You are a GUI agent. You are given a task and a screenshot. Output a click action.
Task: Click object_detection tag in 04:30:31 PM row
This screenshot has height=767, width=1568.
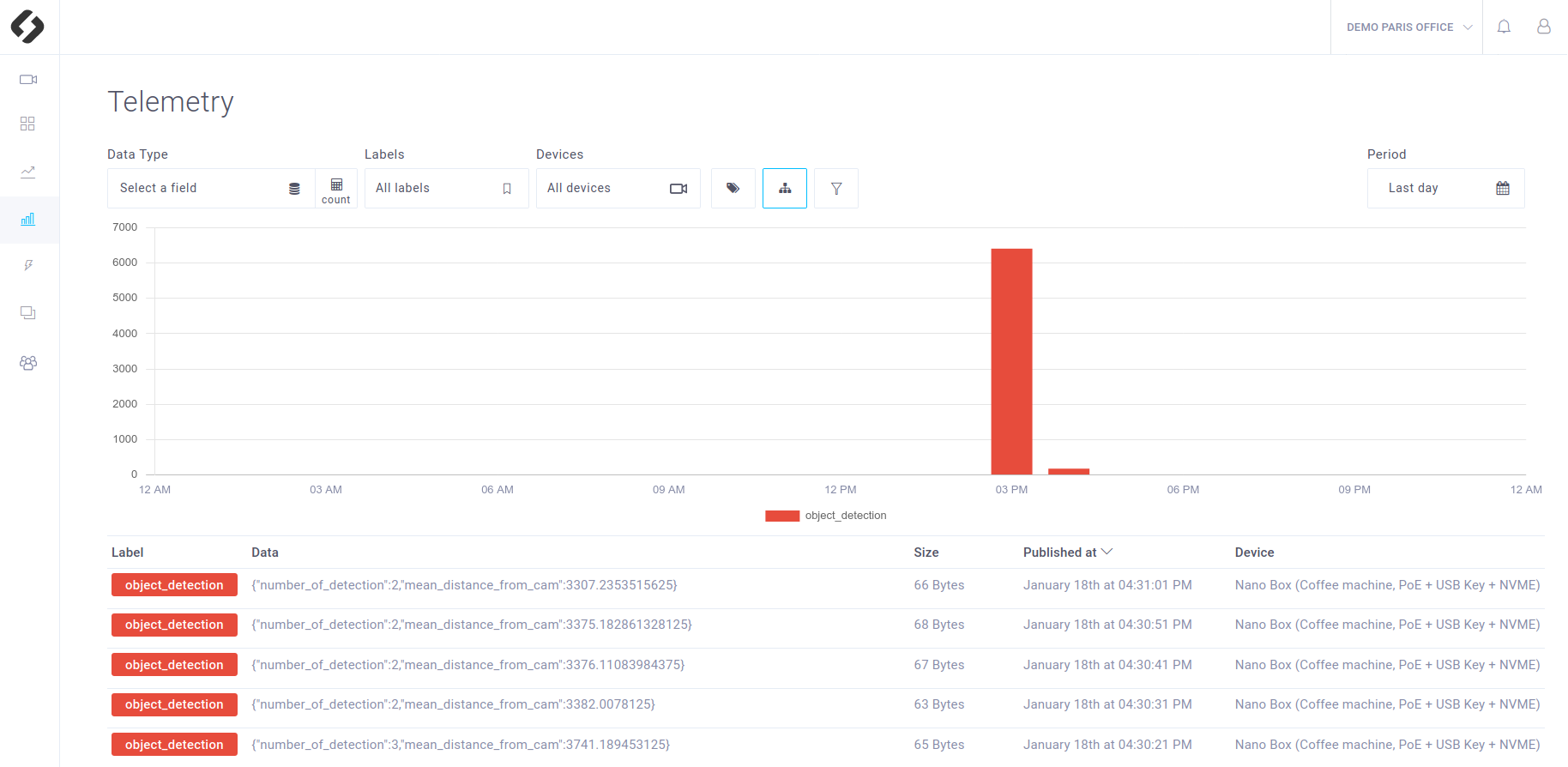click(x=174, y=704)
